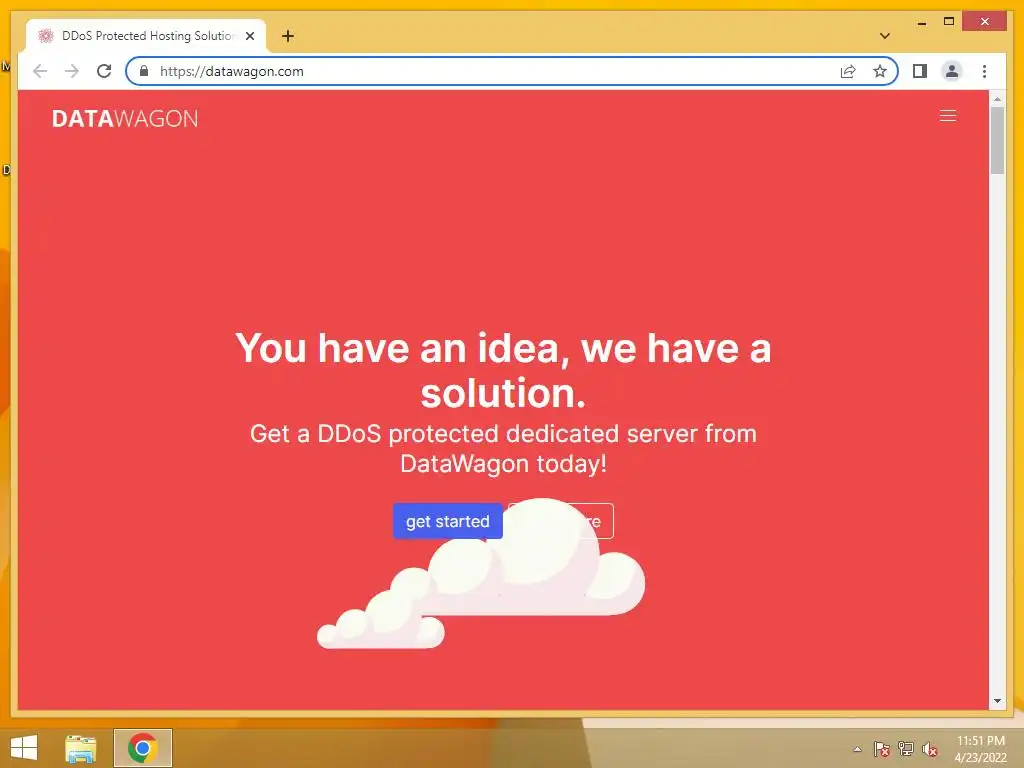Open Chrome side panel icon

(920, 71)
